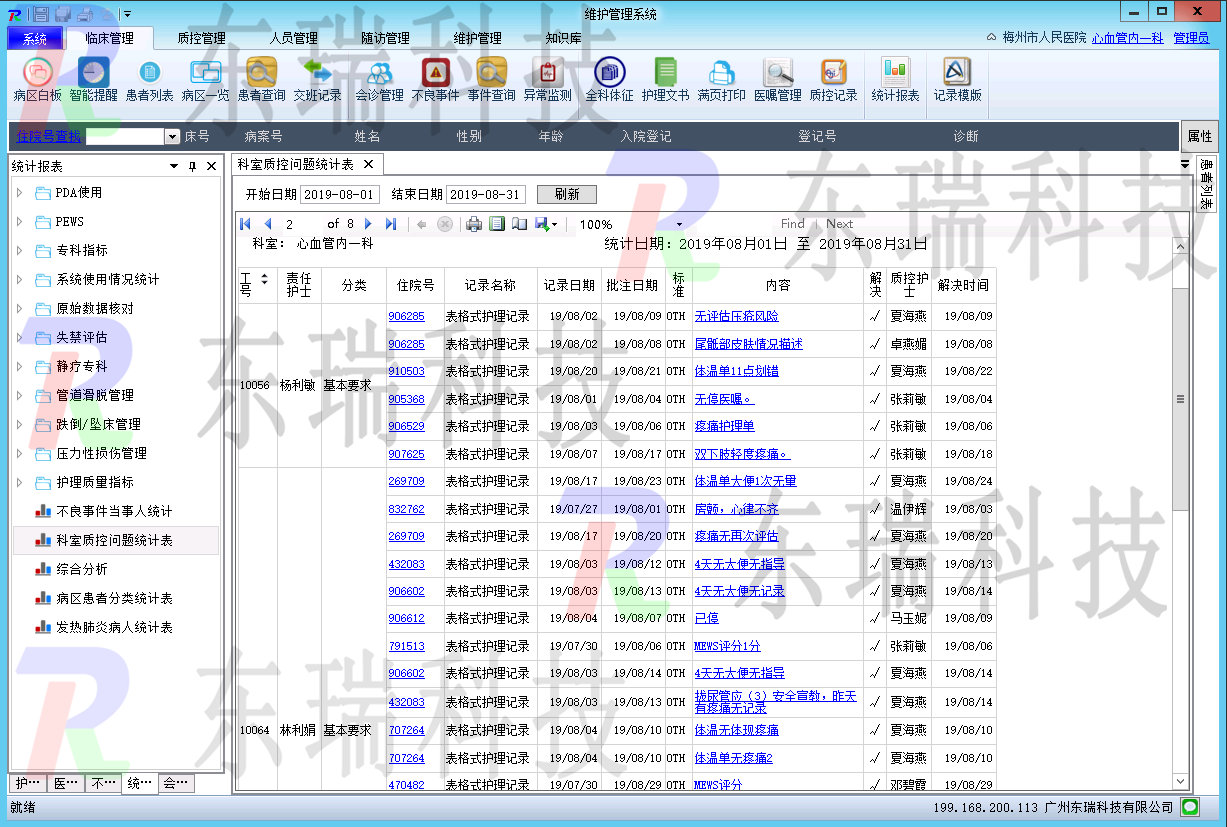Sort by the 工号 column arrows
The width and height of the screenshot is (1227, 827).
[x=264, y=279]
